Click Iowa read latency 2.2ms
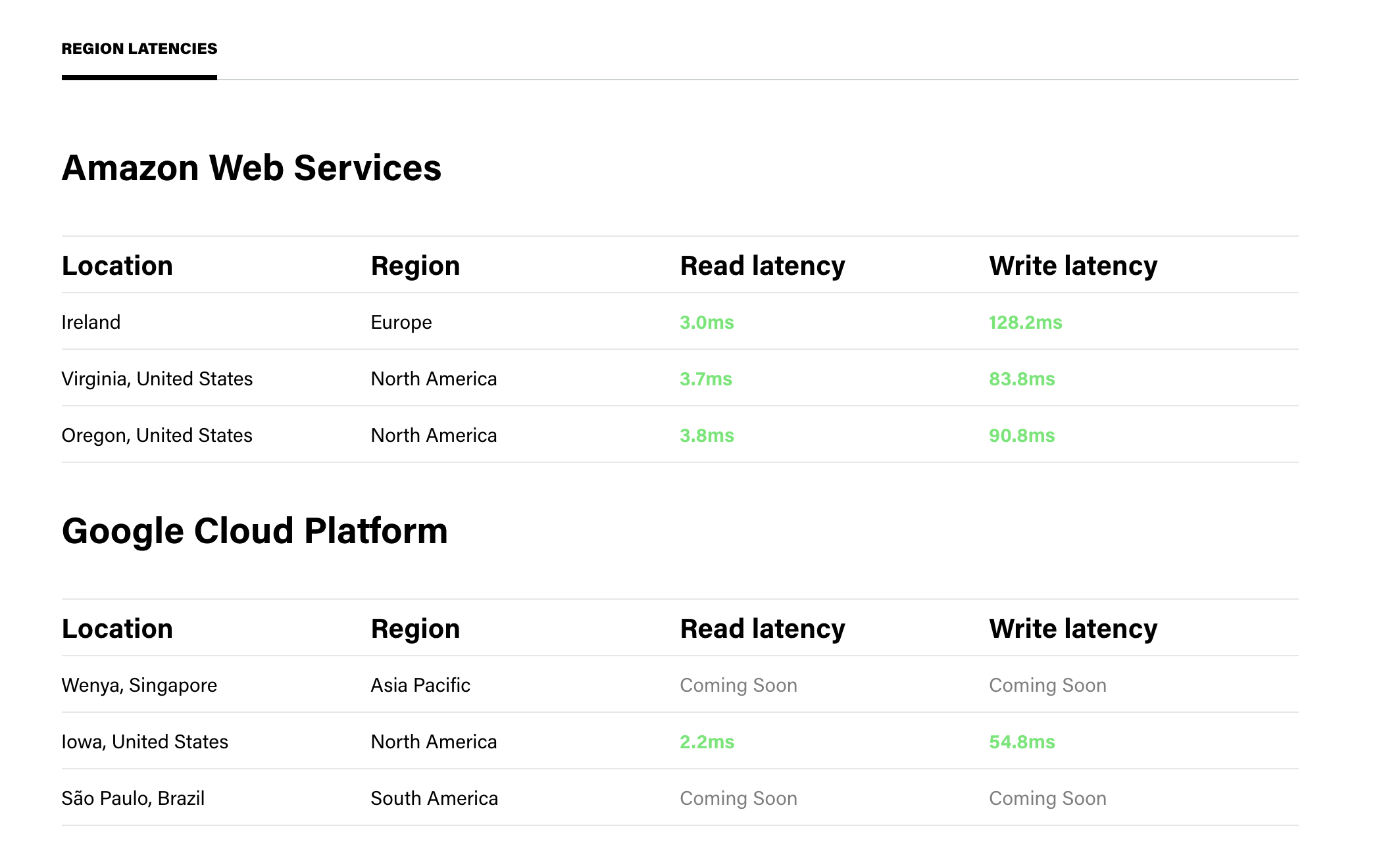The height and width of the screenshot is (868, 1379). 707,742
